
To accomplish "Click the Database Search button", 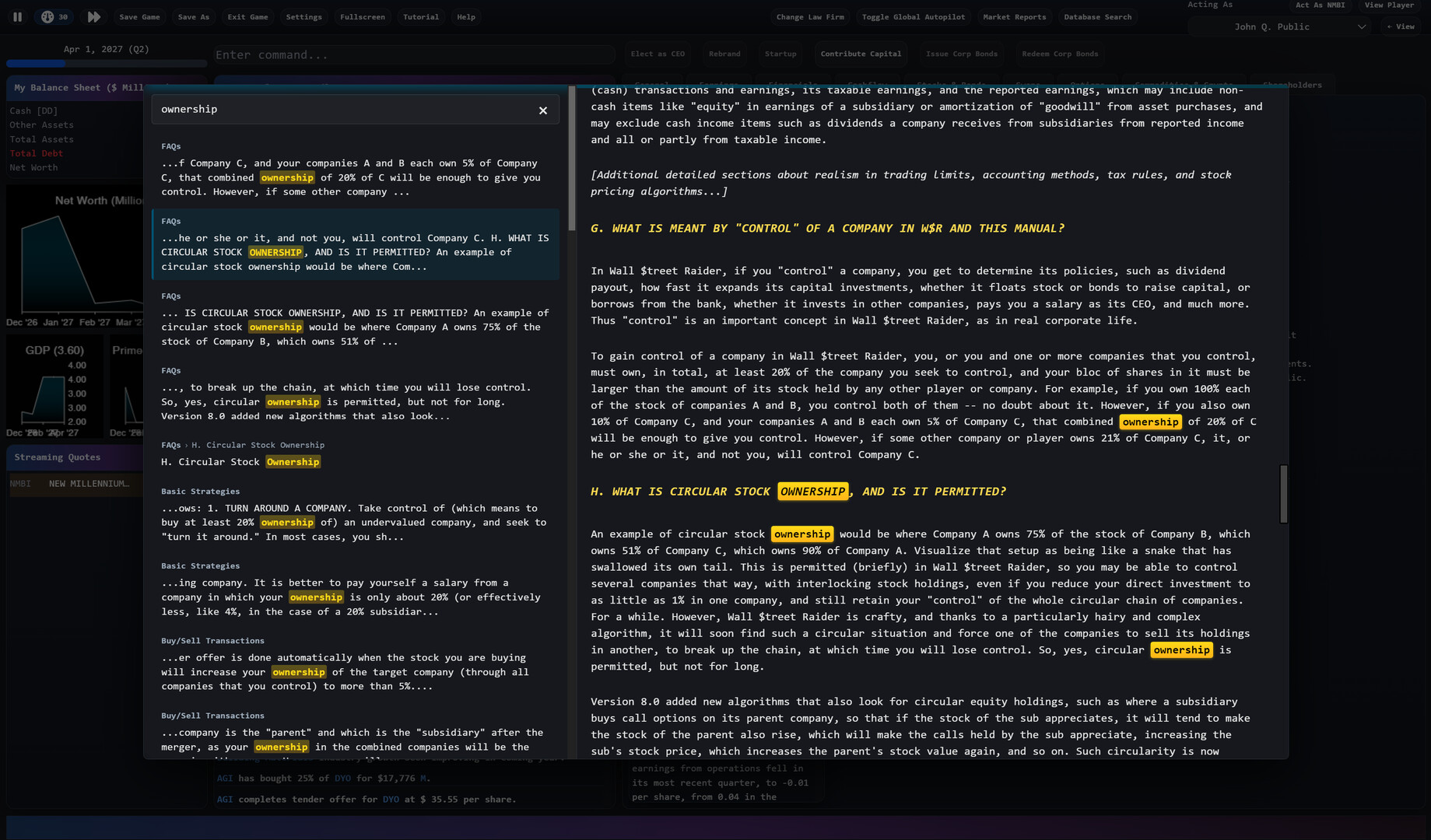I will tap(1097, 16).
